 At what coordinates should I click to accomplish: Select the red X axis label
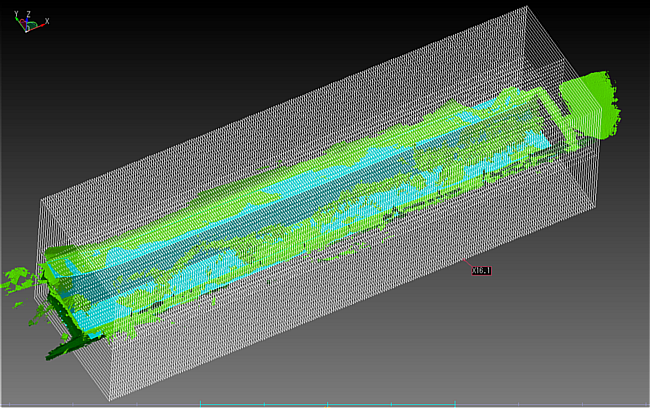(49, 20)
